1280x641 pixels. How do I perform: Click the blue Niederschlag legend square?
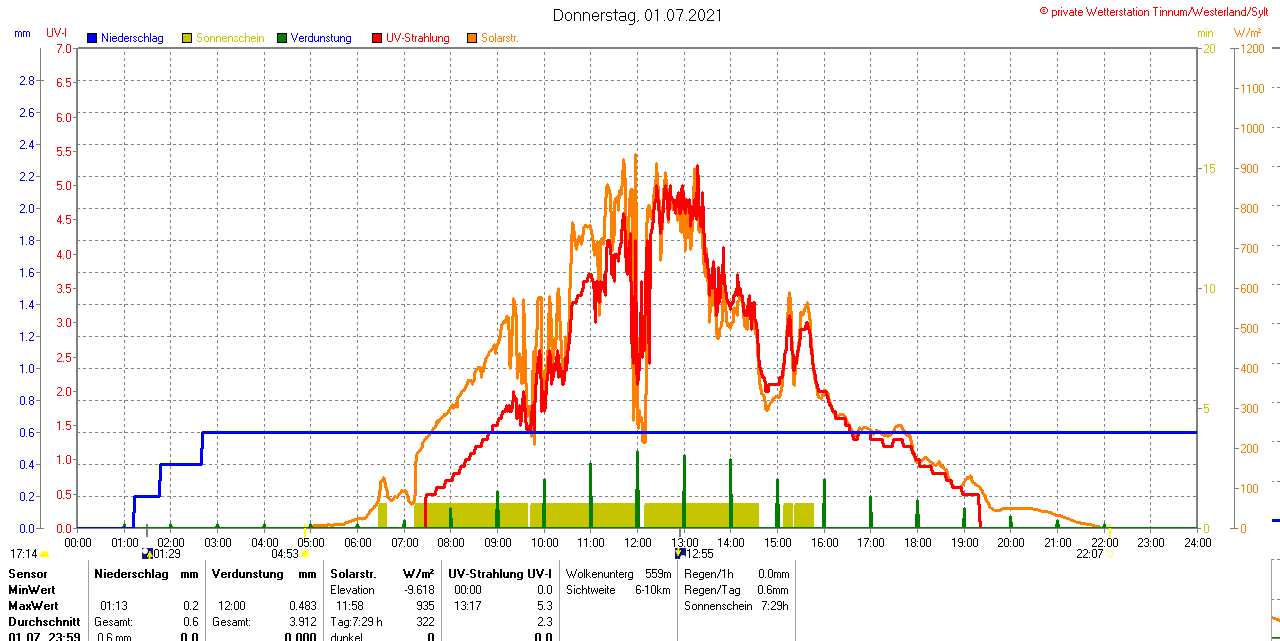coord(92,38)
